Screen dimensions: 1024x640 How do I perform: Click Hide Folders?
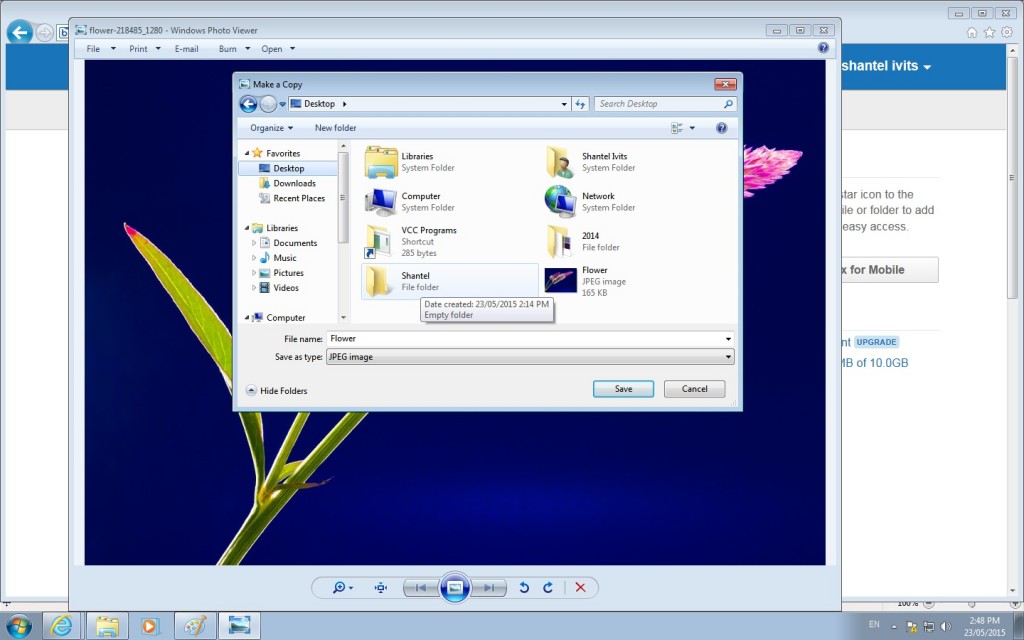click(277, 391)
